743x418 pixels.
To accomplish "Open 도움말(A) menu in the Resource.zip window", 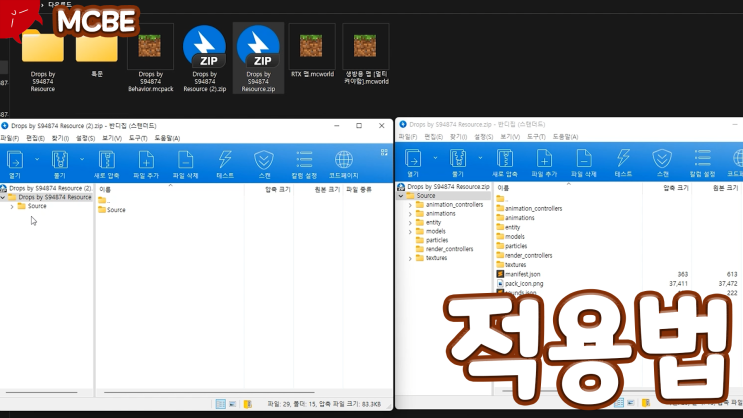I will [x=565, y=137].
